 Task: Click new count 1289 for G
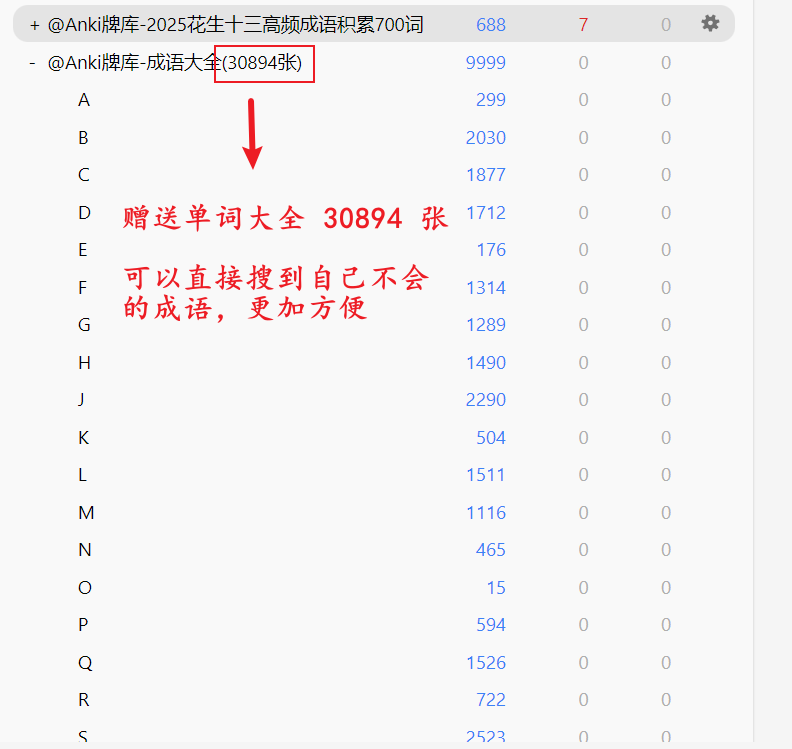click(x=485, y=325)
